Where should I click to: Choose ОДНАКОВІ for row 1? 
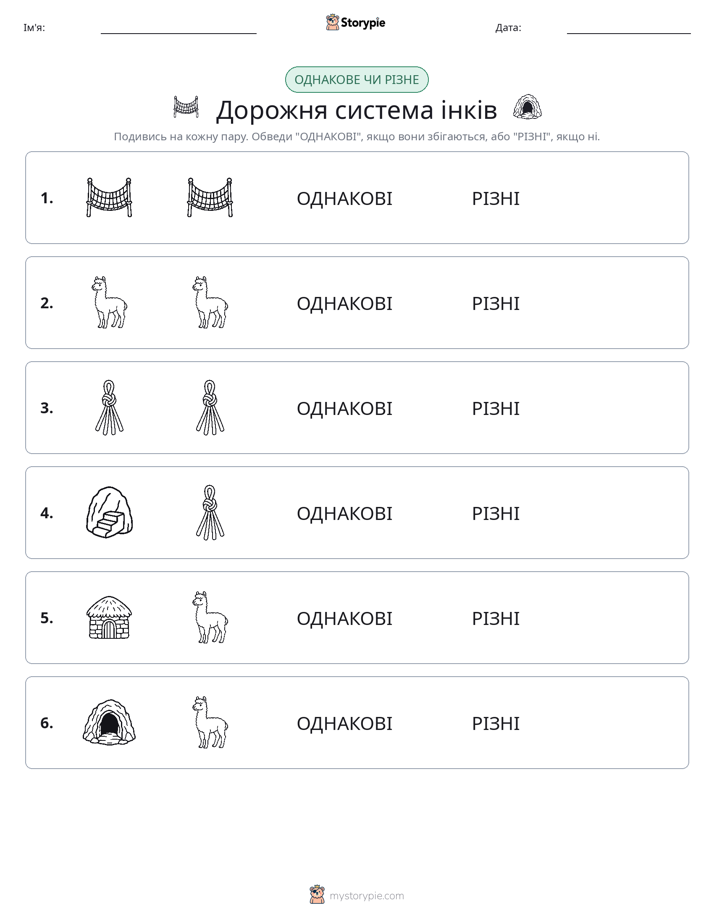click(x=344, y=199)
